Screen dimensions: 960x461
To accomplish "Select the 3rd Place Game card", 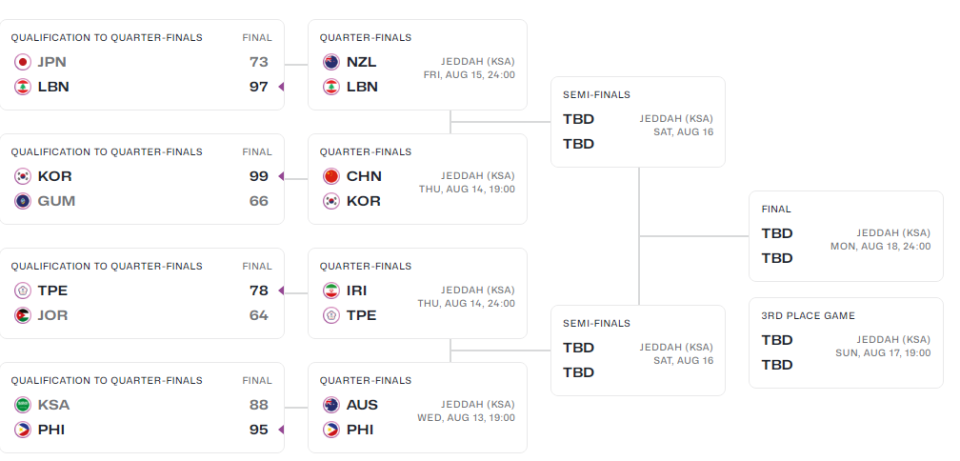I will [x=846, y=343].
